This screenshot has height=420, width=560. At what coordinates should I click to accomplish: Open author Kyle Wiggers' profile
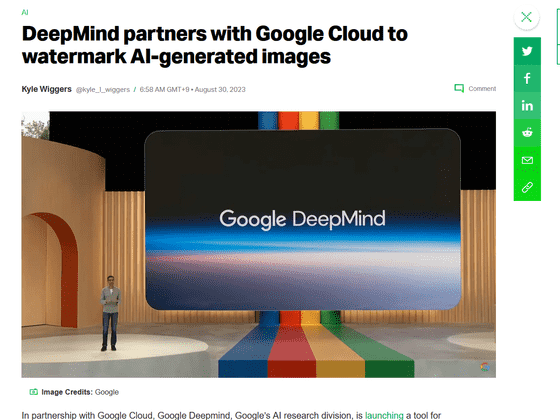[46, 89]
